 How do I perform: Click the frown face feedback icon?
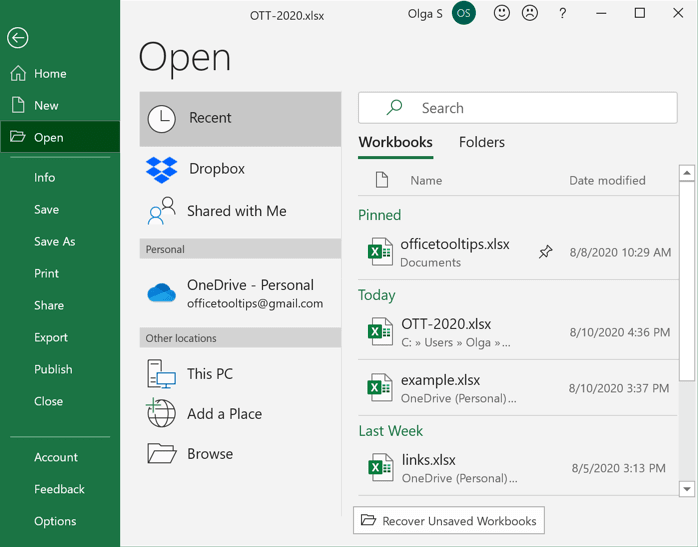530,13
